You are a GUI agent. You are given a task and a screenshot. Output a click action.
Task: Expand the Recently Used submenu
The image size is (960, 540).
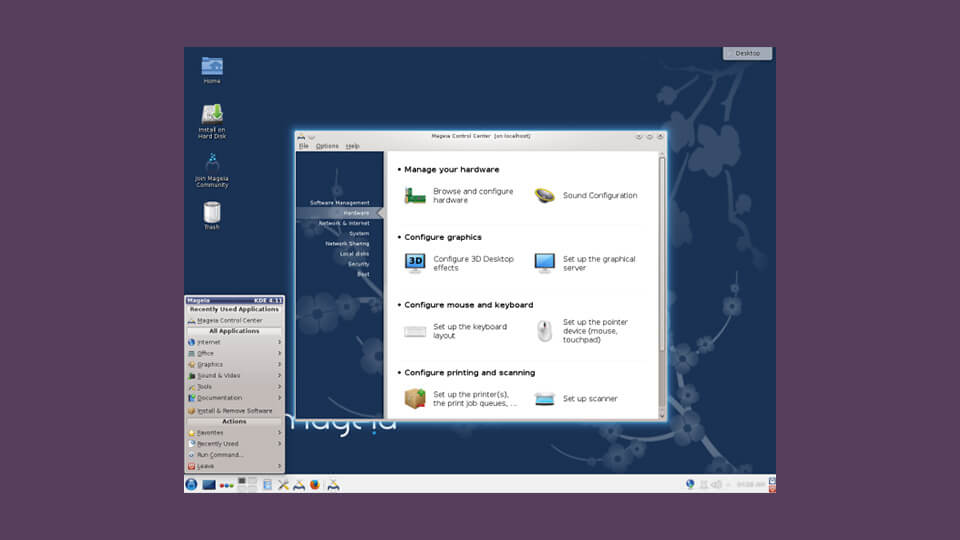coord(234,443)
